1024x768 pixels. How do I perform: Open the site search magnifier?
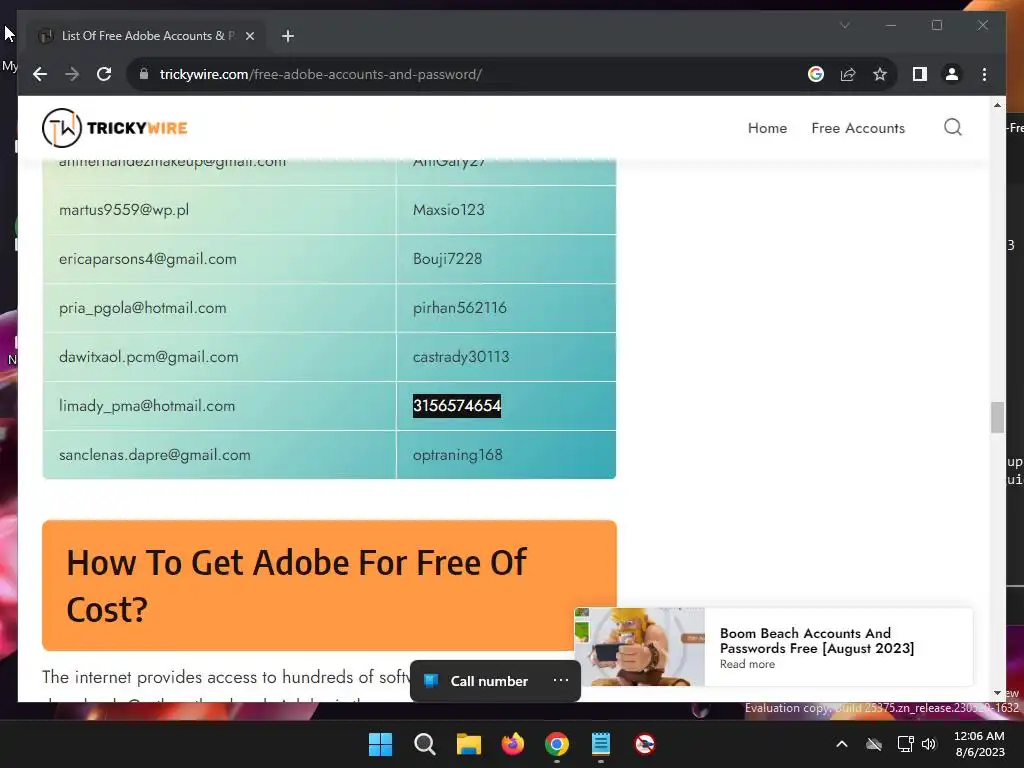click(x=953, y=127)
